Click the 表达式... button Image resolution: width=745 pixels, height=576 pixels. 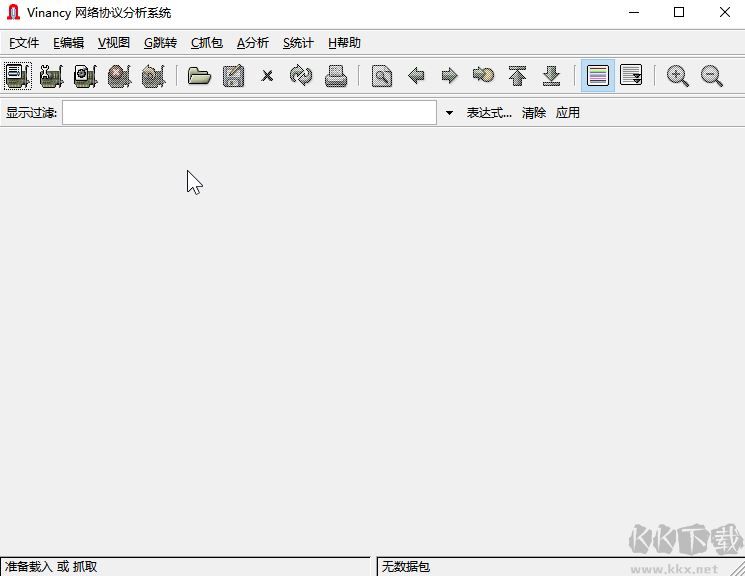pyautogui.click(x=489, y=113)
